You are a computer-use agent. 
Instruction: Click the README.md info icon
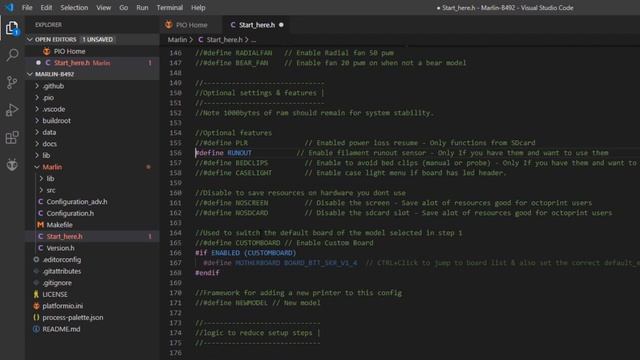(x=36, y=329)
